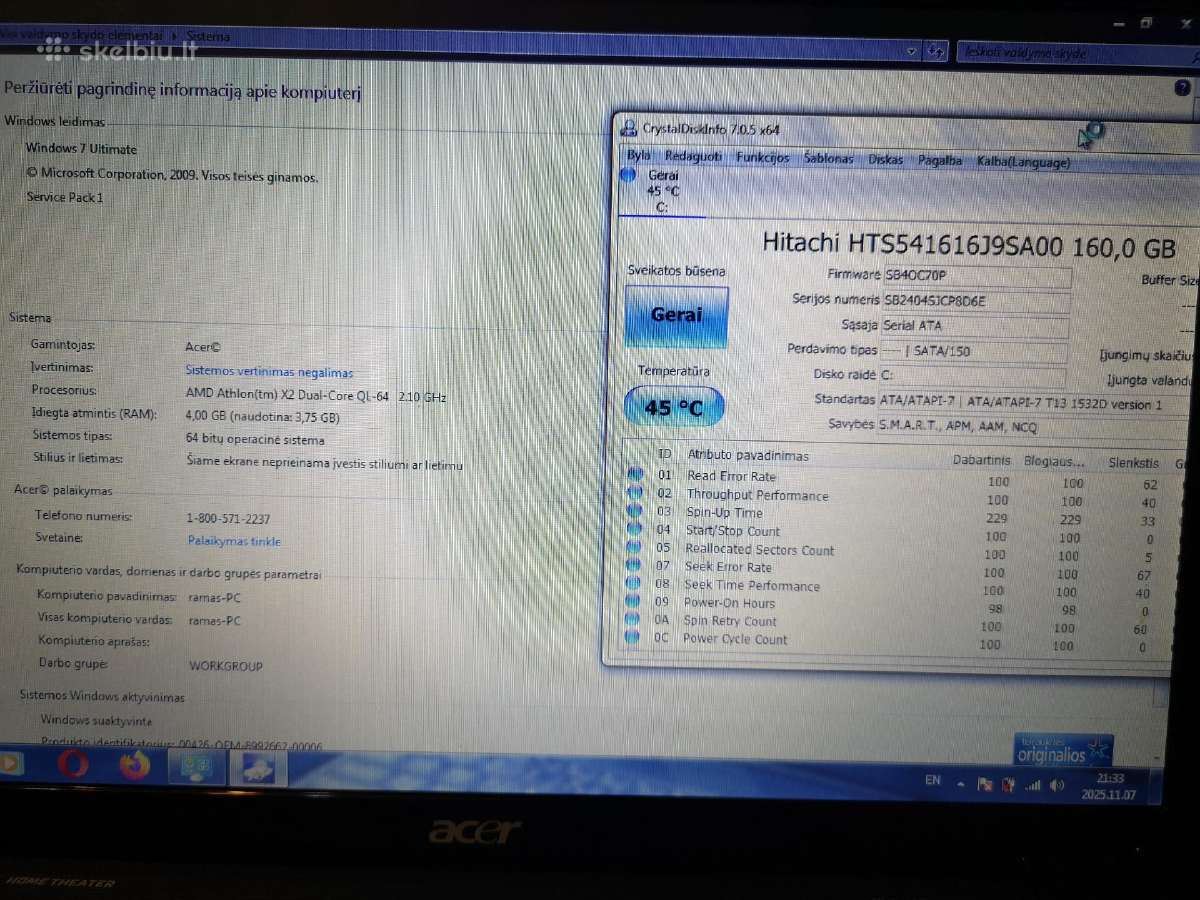
Task: Open the Redaguoti menu
Action: point(693,157)
